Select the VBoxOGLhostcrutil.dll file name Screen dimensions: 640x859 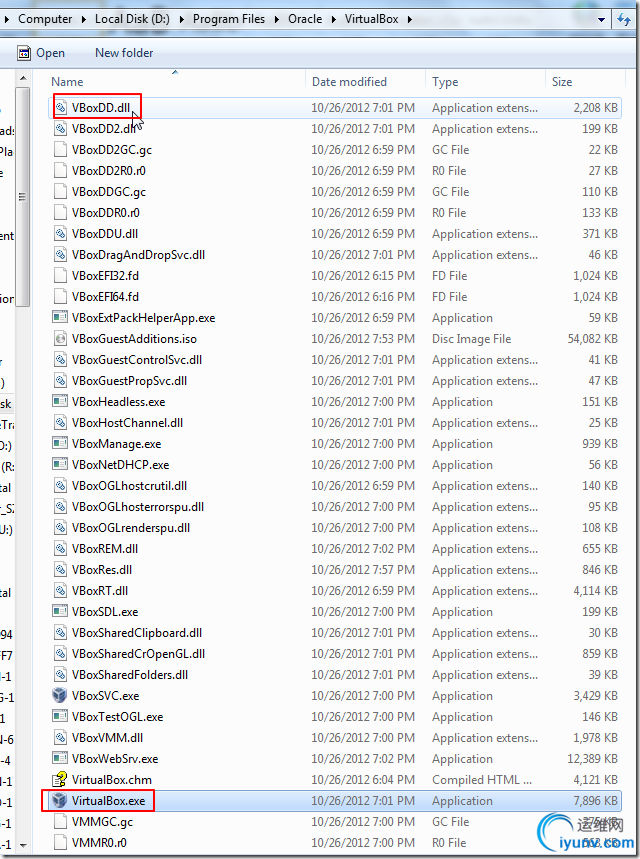129,486
